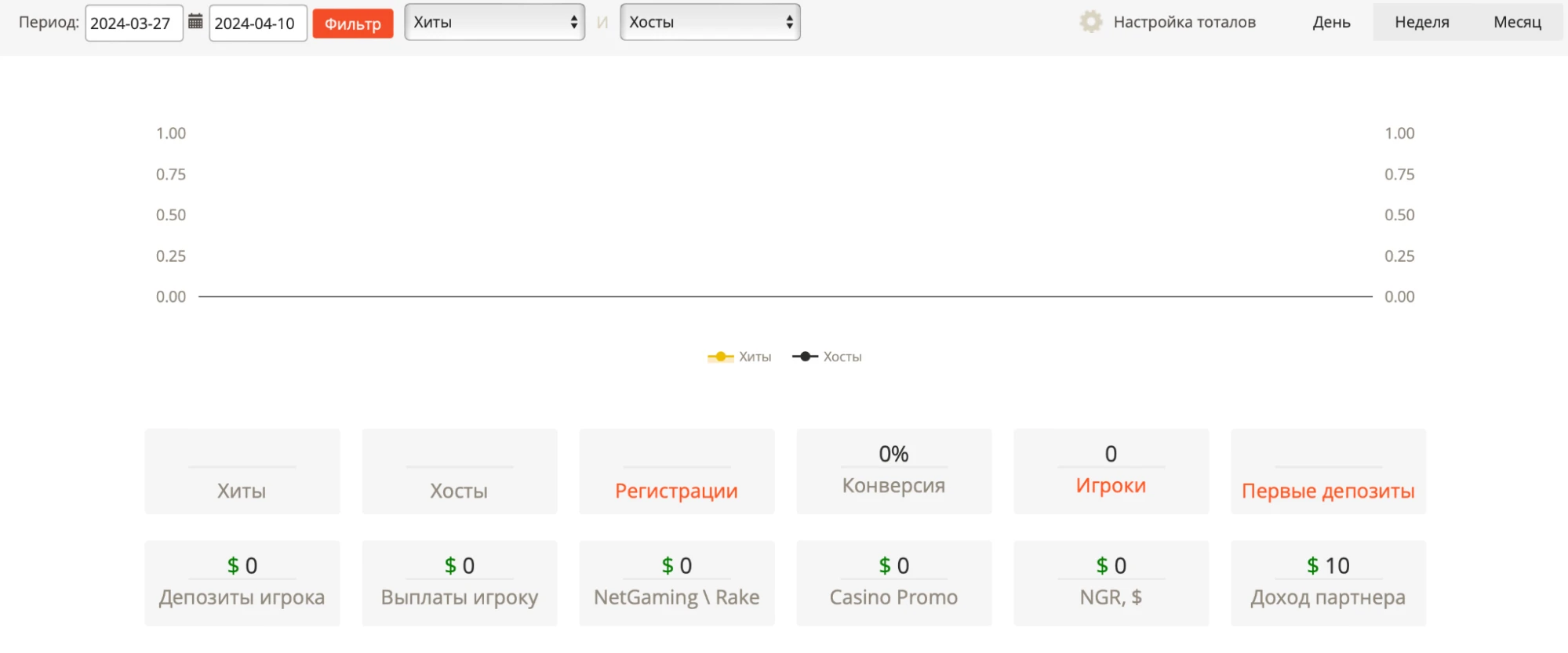Toggle the Хосты black legend marker
1568x653 pixels.
(805, 357)
